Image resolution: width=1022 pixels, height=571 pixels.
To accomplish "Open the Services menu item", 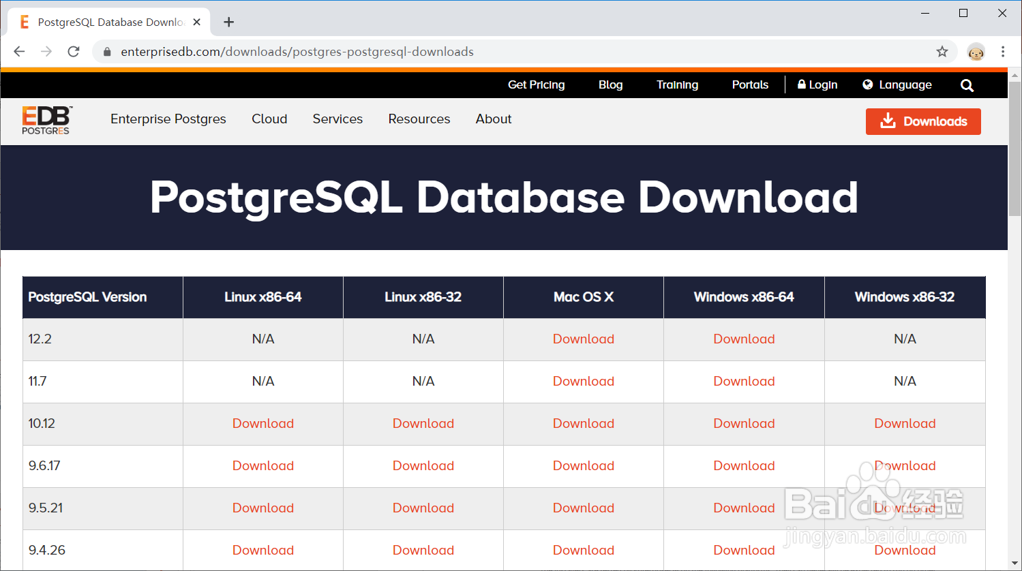I will [x=337, y=119].
